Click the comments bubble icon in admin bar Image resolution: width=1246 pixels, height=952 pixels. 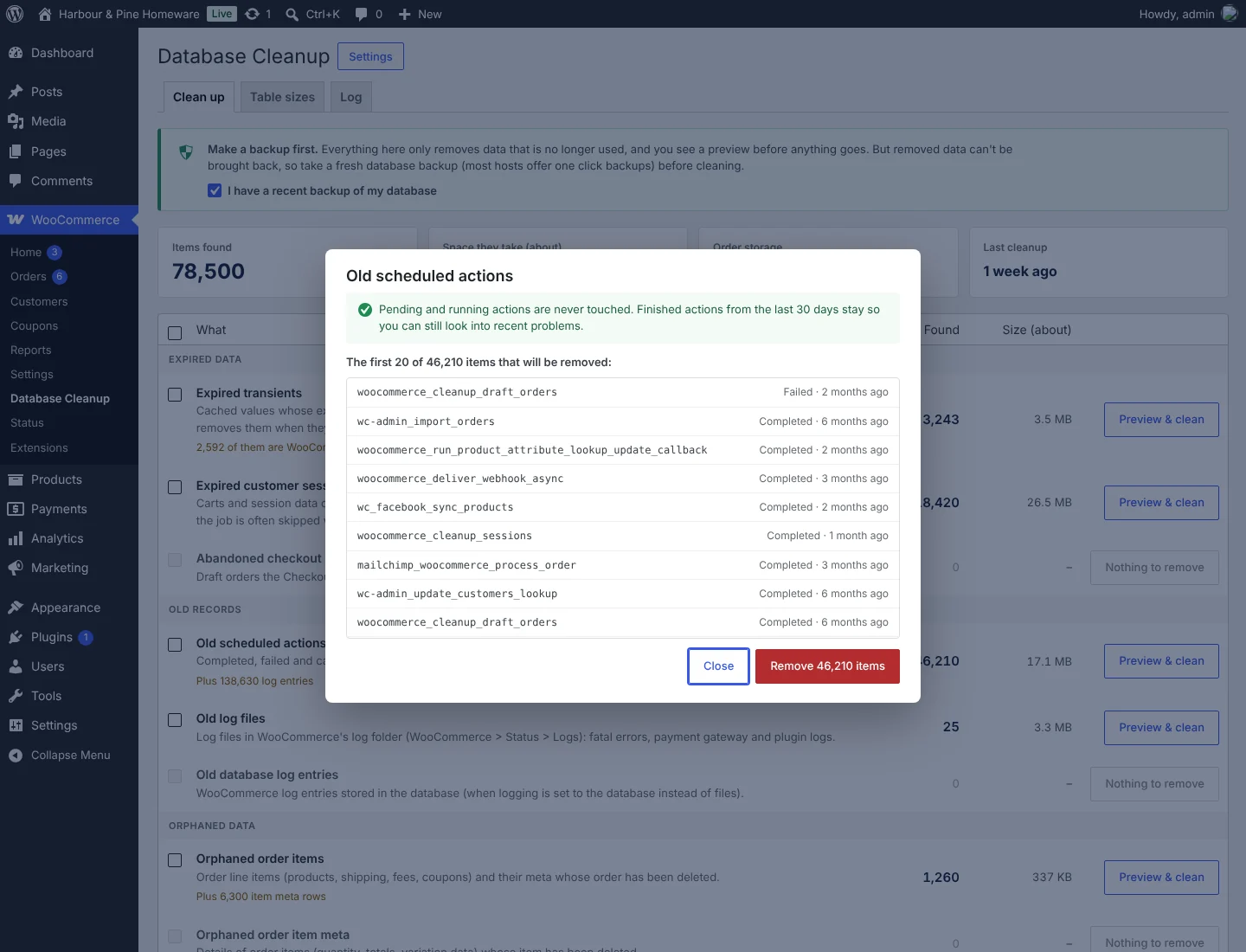(x=361, y=14)
